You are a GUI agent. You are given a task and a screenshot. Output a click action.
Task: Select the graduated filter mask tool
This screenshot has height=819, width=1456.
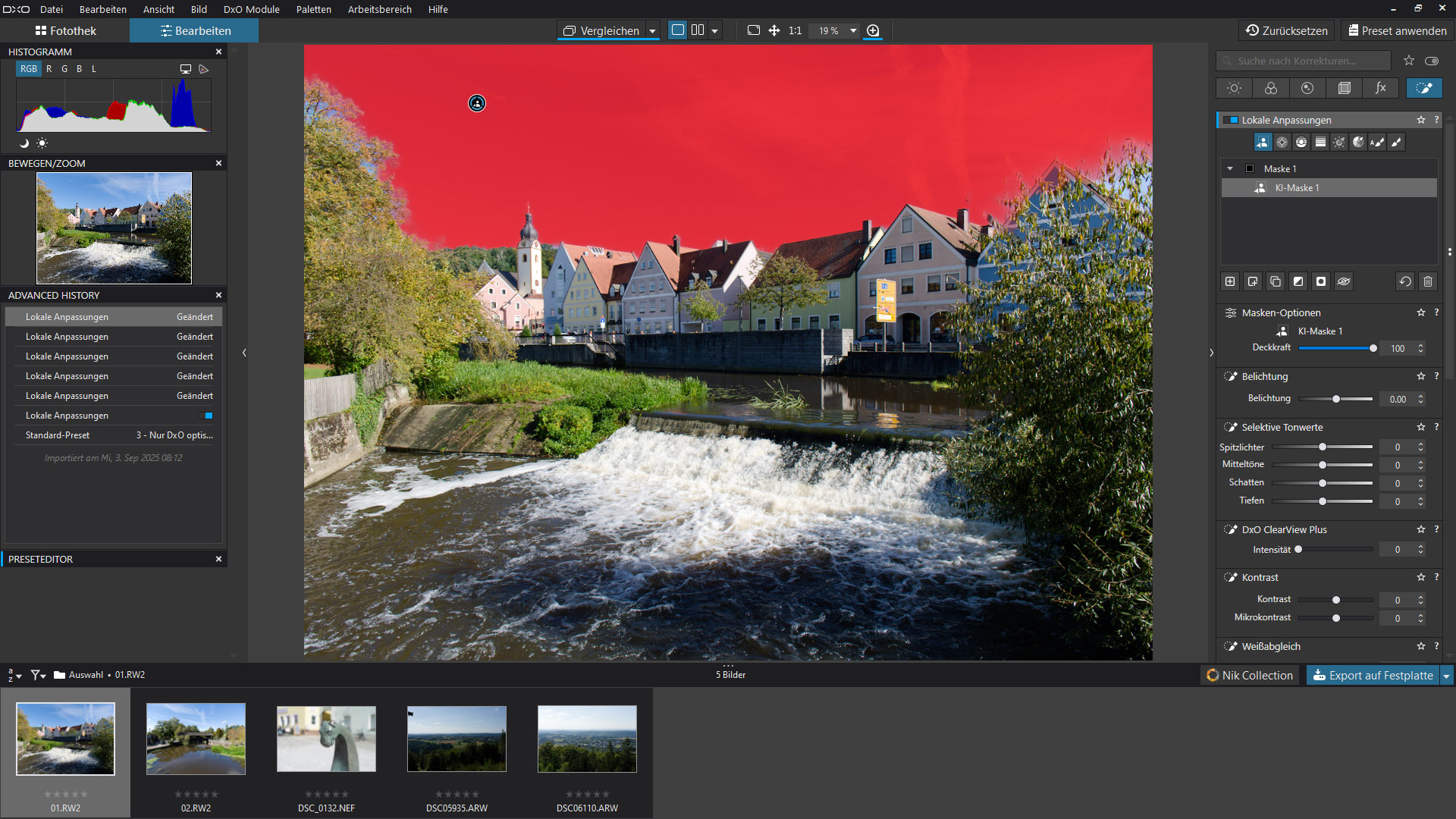tap(1320, 142)
